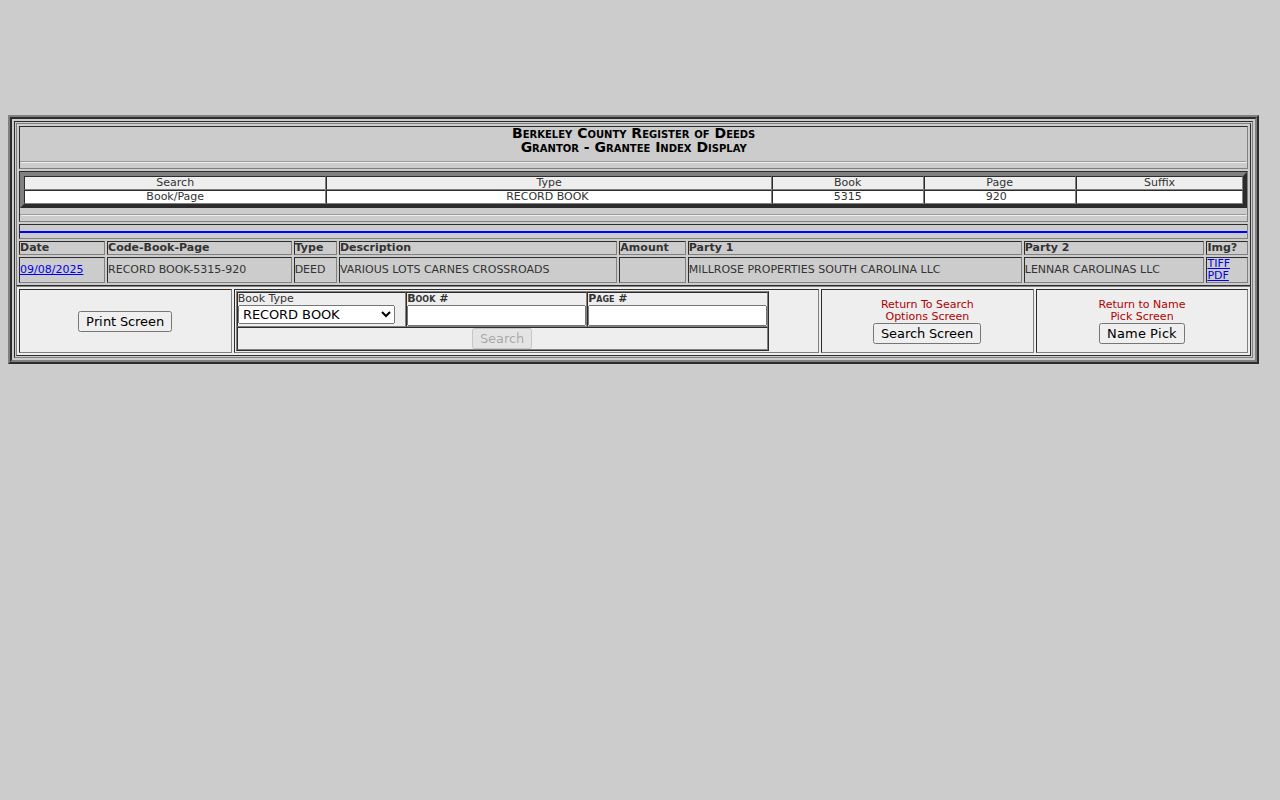
Task: Click the Page value 920
Action: pos(996,197)
